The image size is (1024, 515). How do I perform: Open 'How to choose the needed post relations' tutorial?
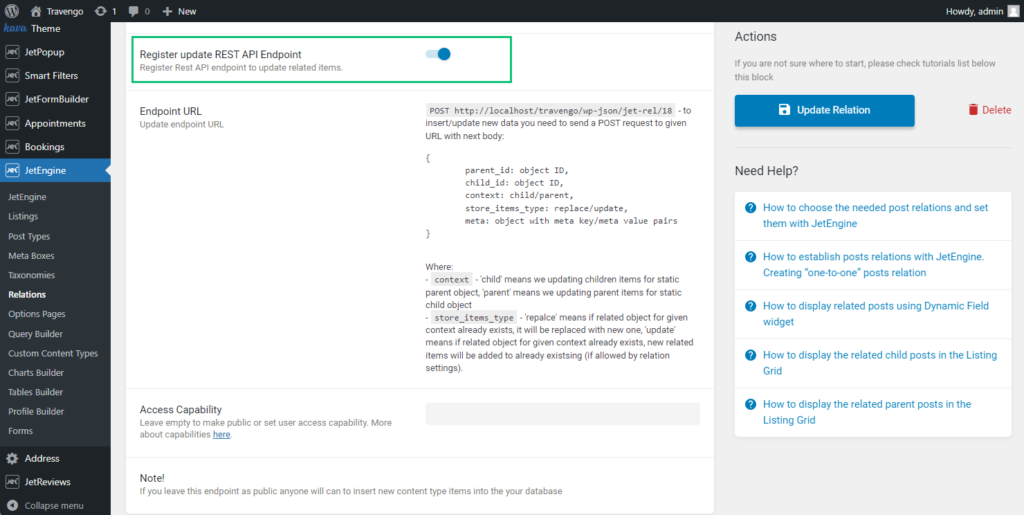pos(875,215)
